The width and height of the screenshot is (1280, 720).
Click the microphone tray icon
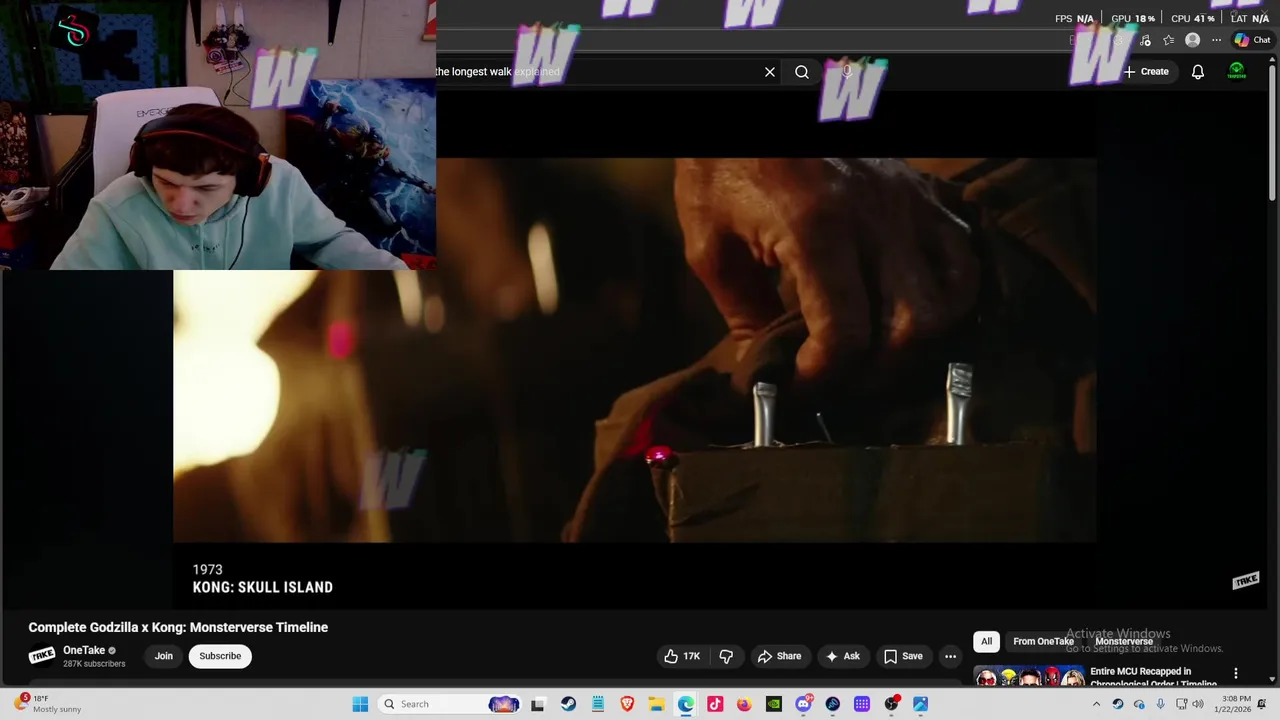click(1160, 704)
